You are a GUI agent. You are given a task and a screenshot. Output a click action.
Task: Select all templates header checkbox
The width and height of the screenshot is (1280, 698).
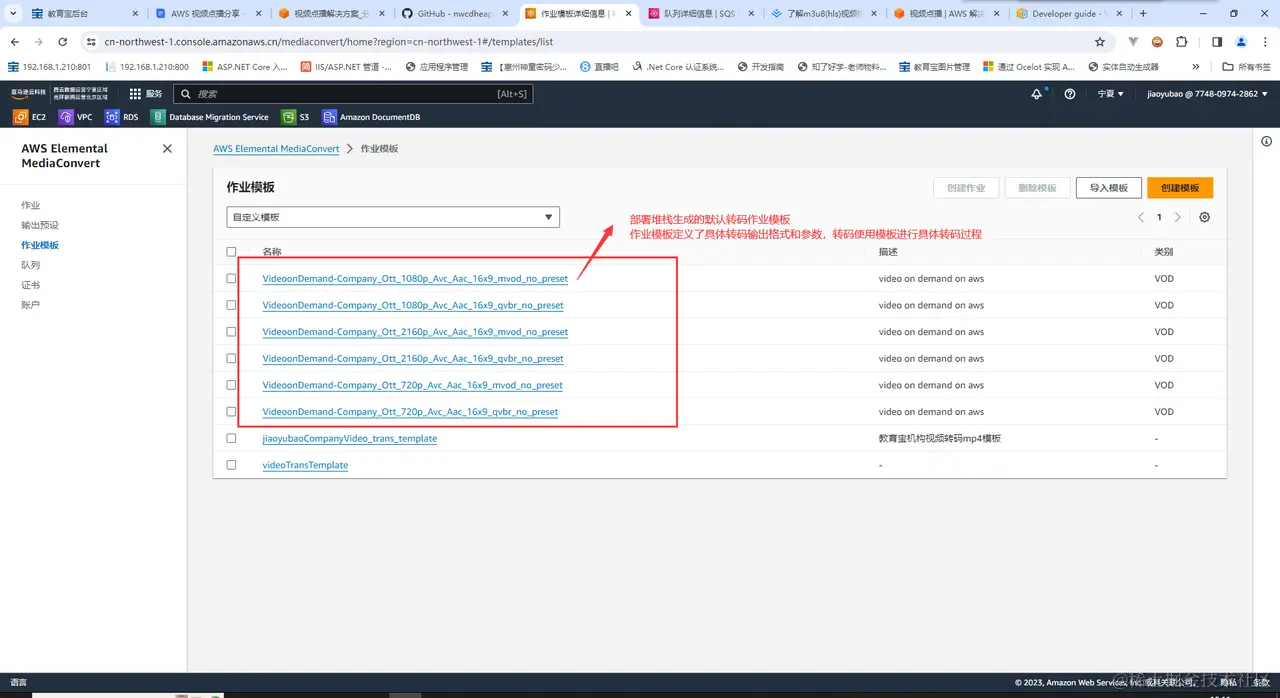click(232, 252)
